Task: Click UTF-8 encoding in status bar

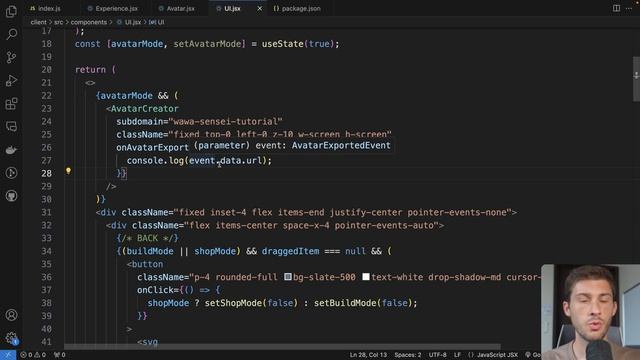Action: pyautogui.click(x=437, y=355)
